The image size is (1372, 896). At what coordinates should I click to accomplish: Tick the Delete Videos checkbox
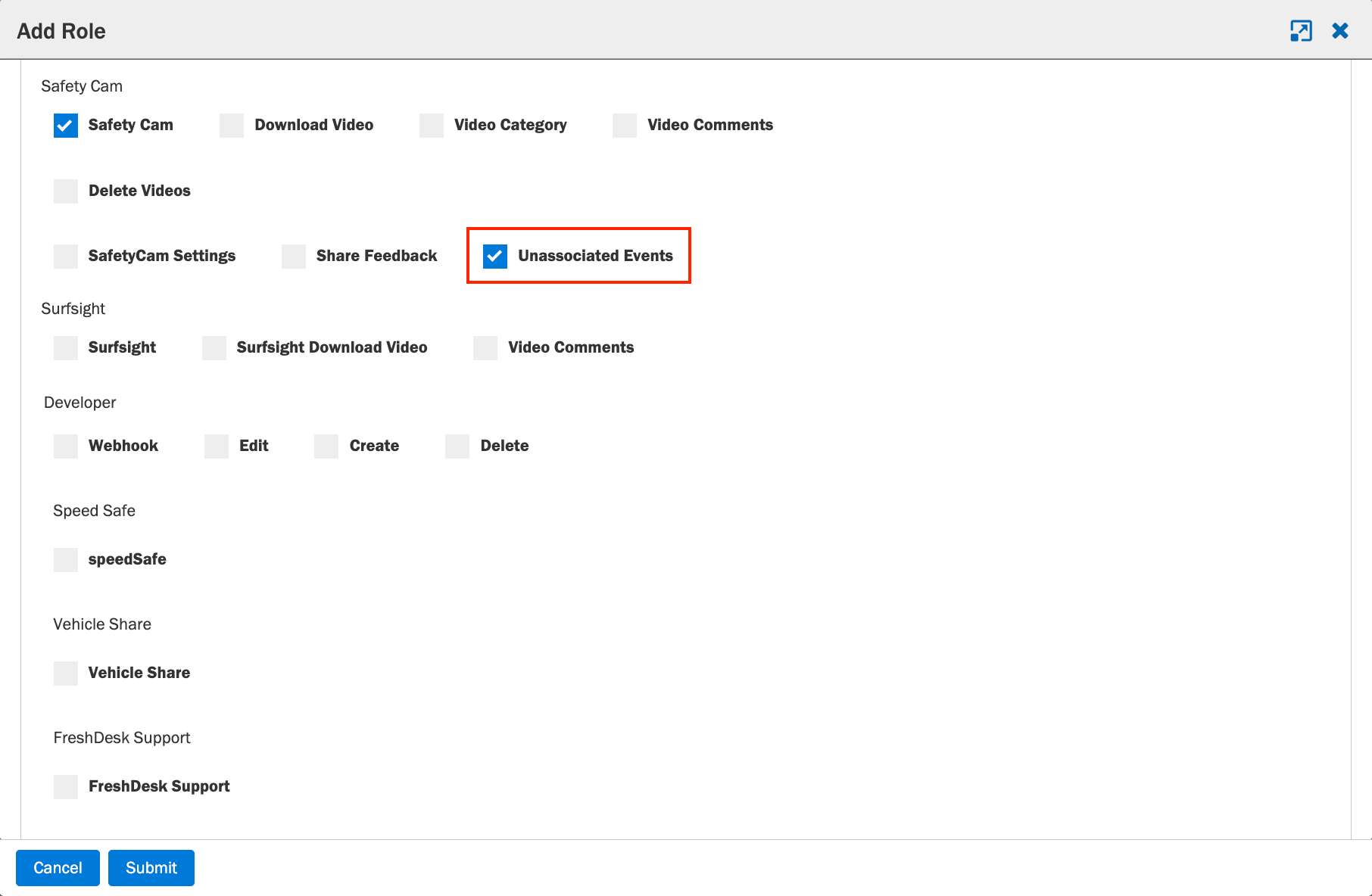[66, 191]
